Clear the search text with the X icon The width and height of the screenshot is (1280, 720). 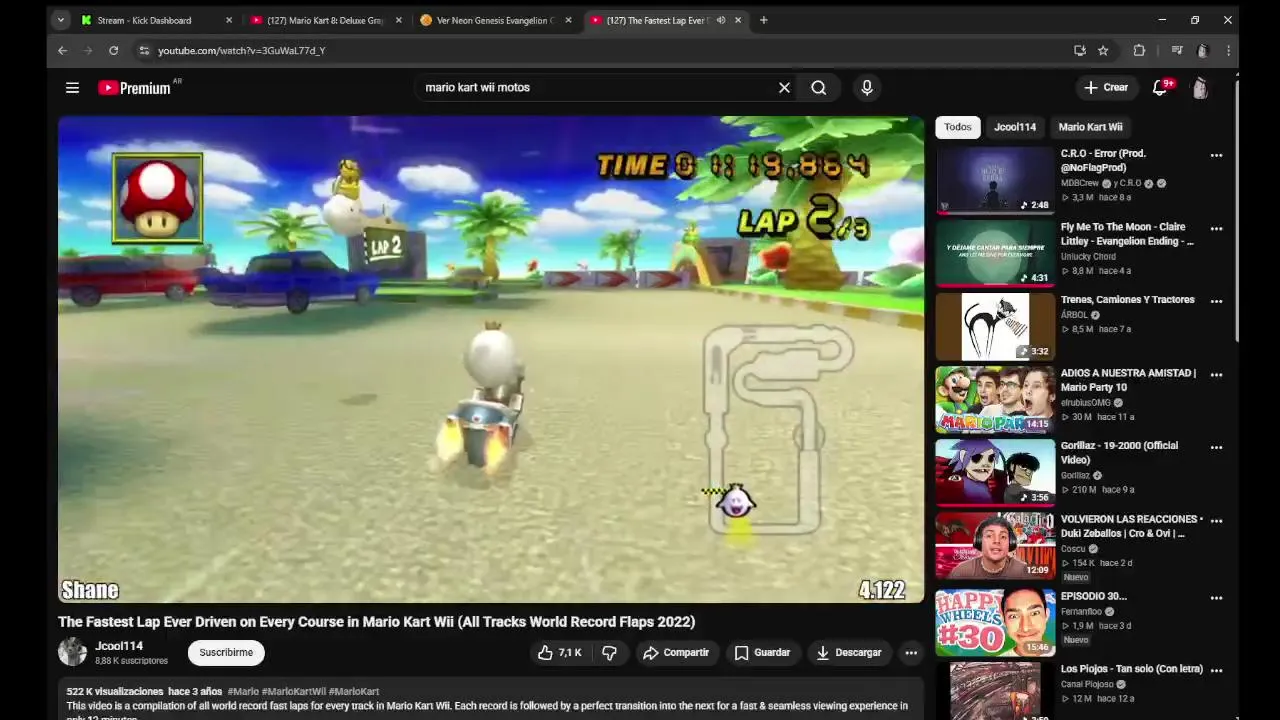click(x=784, y=88)
